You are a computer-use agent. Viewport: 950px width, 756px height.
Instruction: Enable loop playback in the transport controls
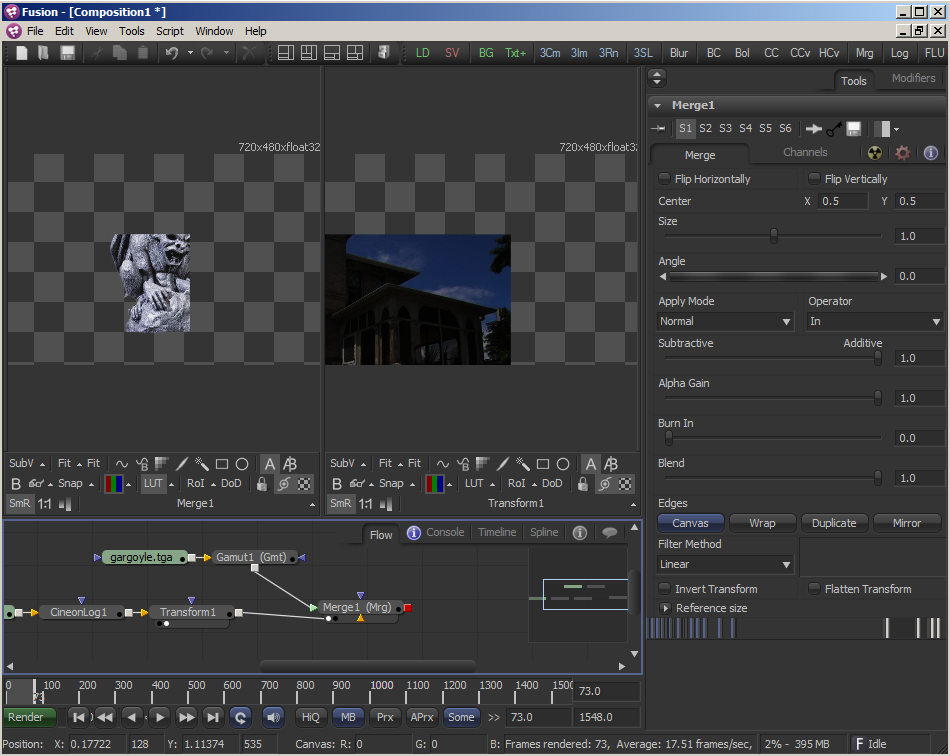239,717
